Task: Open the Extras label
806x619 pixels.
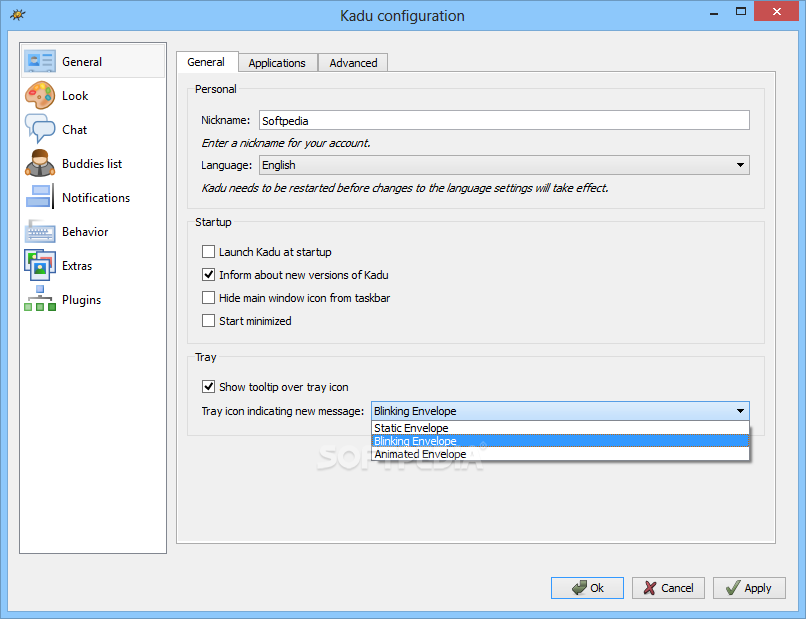Action: 77,266
